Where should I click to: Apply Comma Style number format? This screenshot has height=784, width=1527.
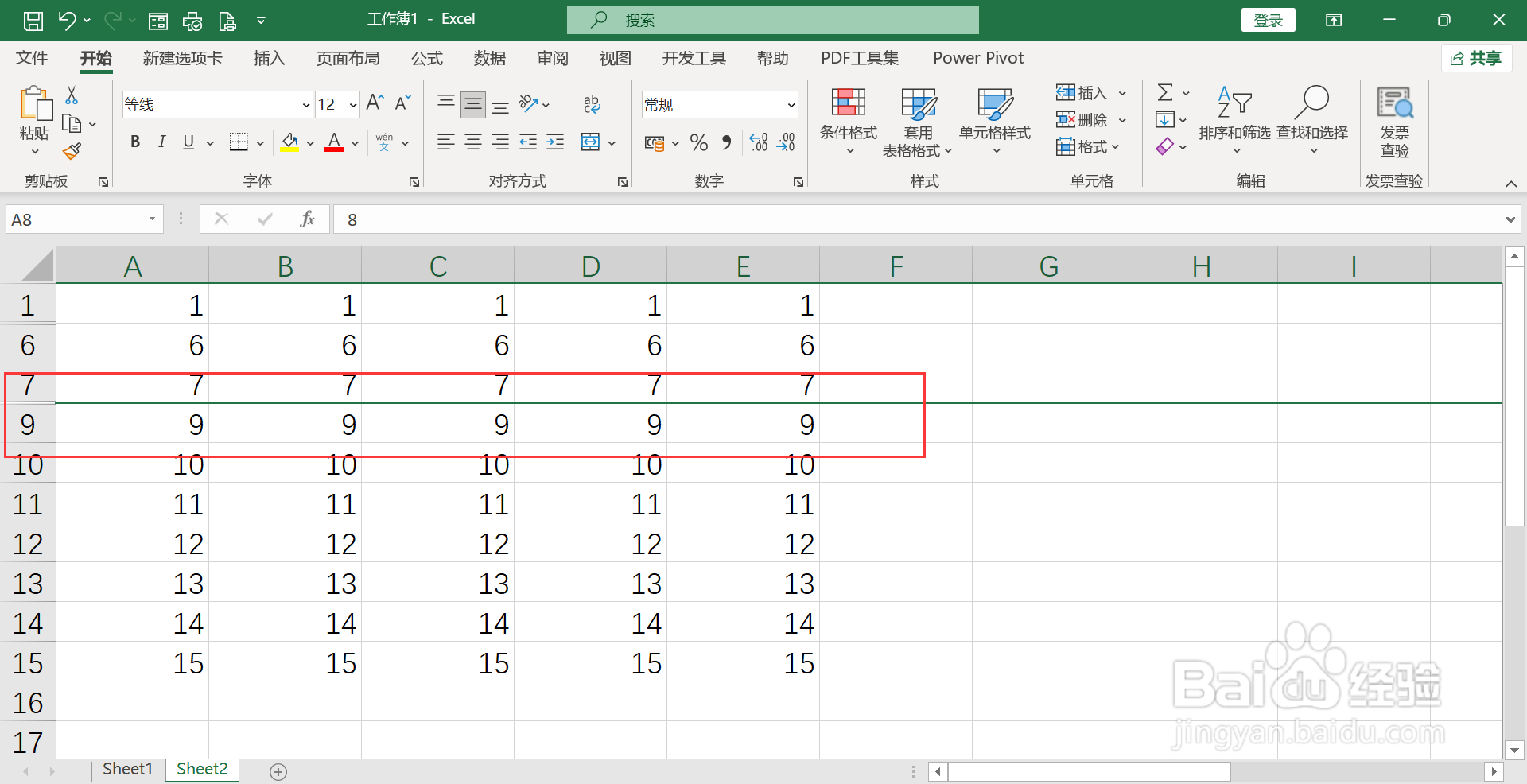726,142
